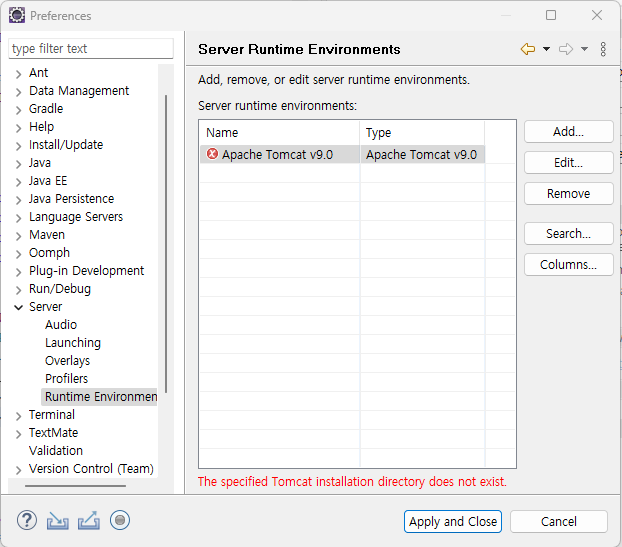Image resolution: width=622 pixels, height=547 pixels.
Task: Select Overlays under Server
Action: point(67,361)
